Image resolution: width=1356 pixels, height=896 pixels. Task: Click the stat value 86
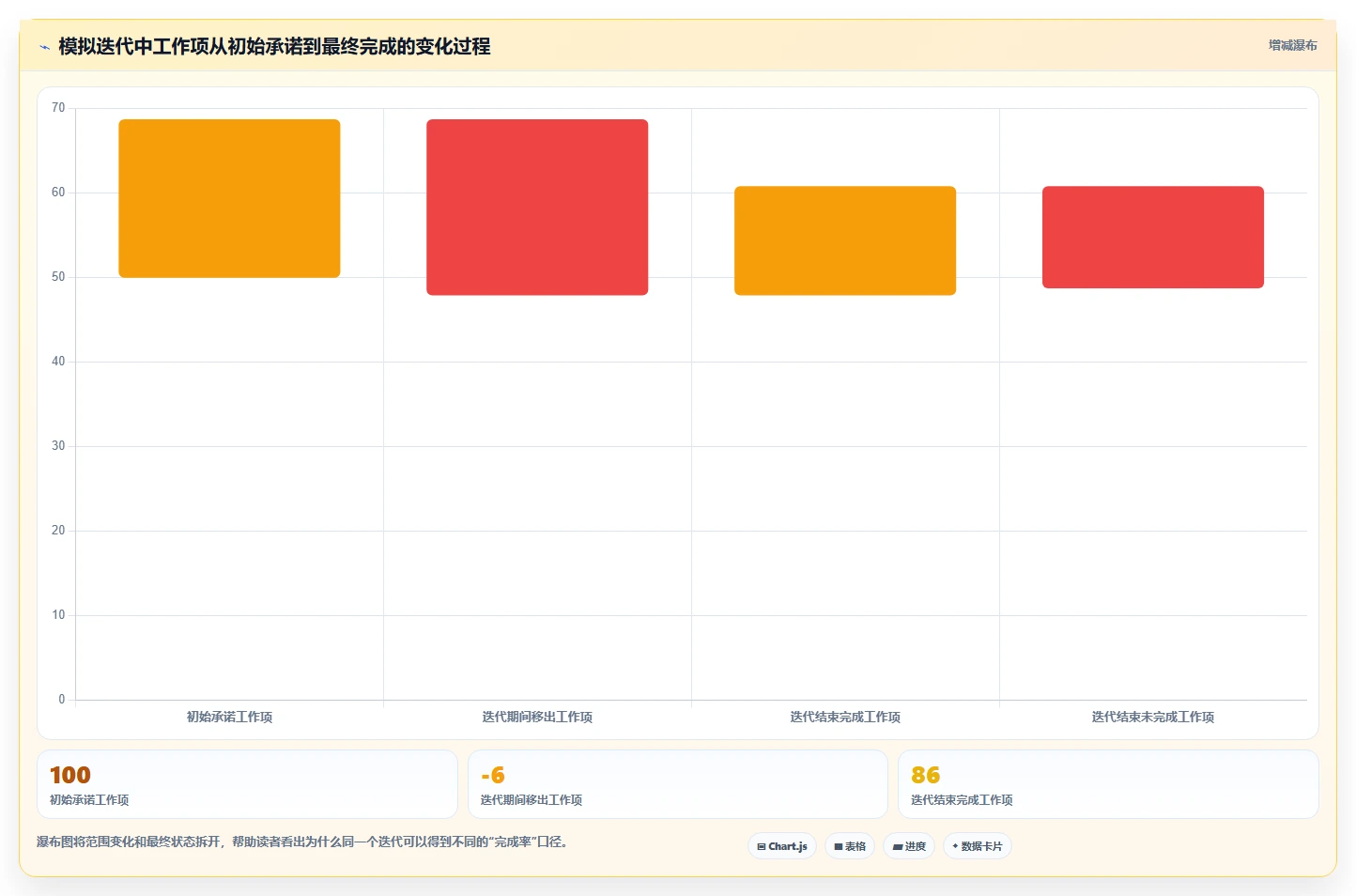click(x=926, y=775)
